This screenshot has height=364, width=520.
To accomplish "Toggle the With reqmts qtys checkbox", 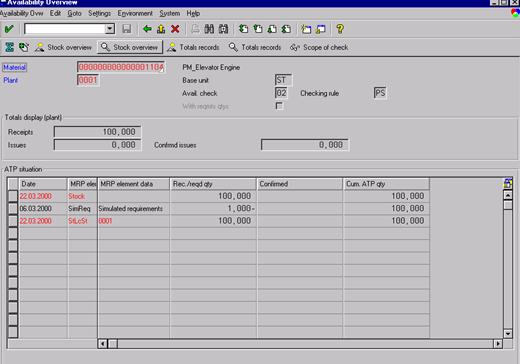I will coord(279,106).
